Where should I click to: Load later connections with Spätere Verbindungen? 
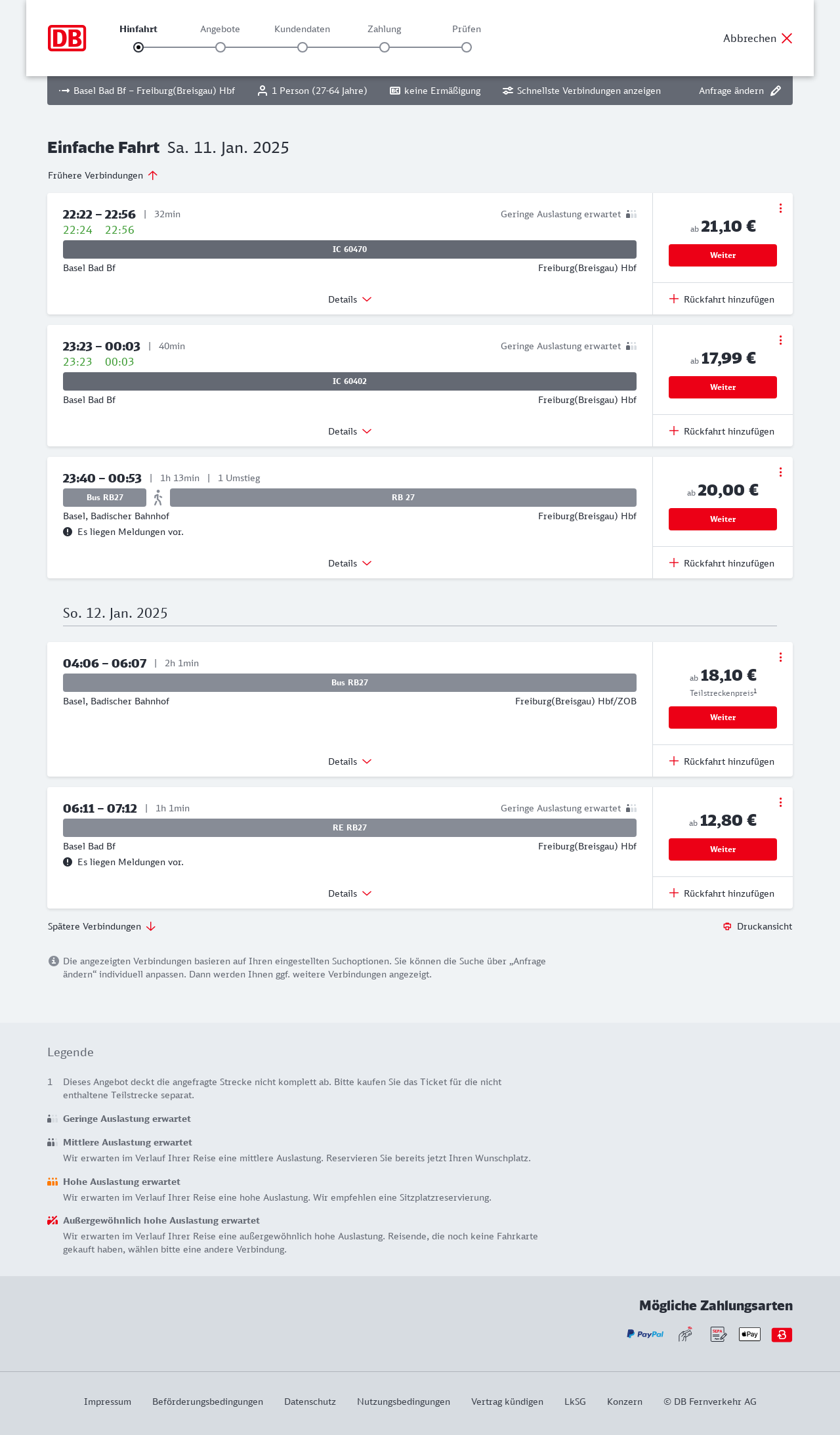(102, 926)
